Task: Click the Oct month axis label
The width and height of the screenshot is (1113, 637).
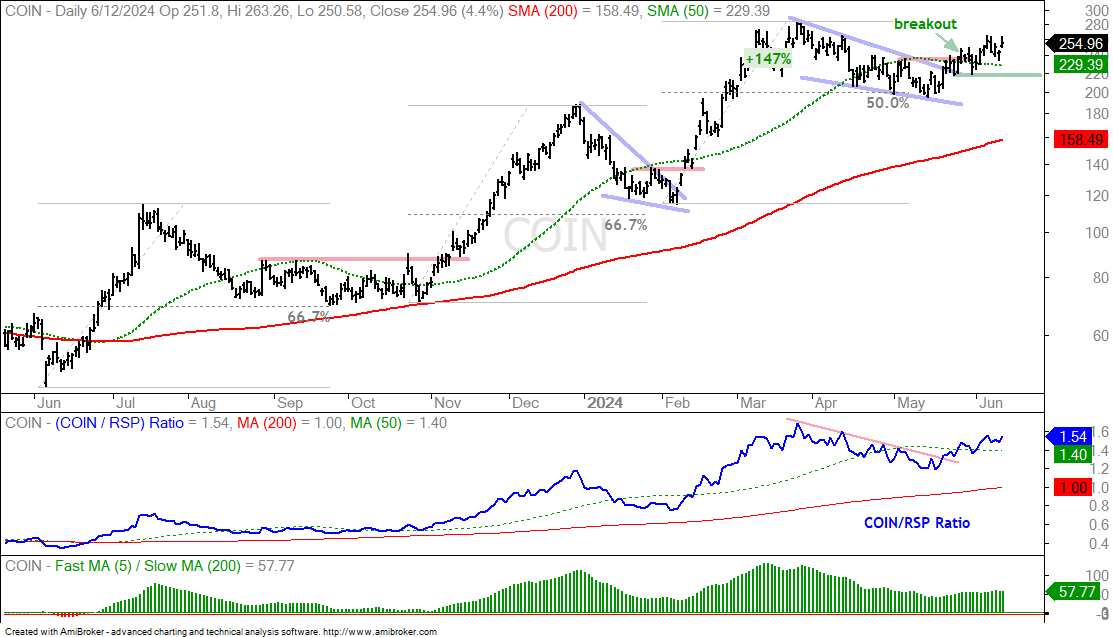Action: coord(363,403)
